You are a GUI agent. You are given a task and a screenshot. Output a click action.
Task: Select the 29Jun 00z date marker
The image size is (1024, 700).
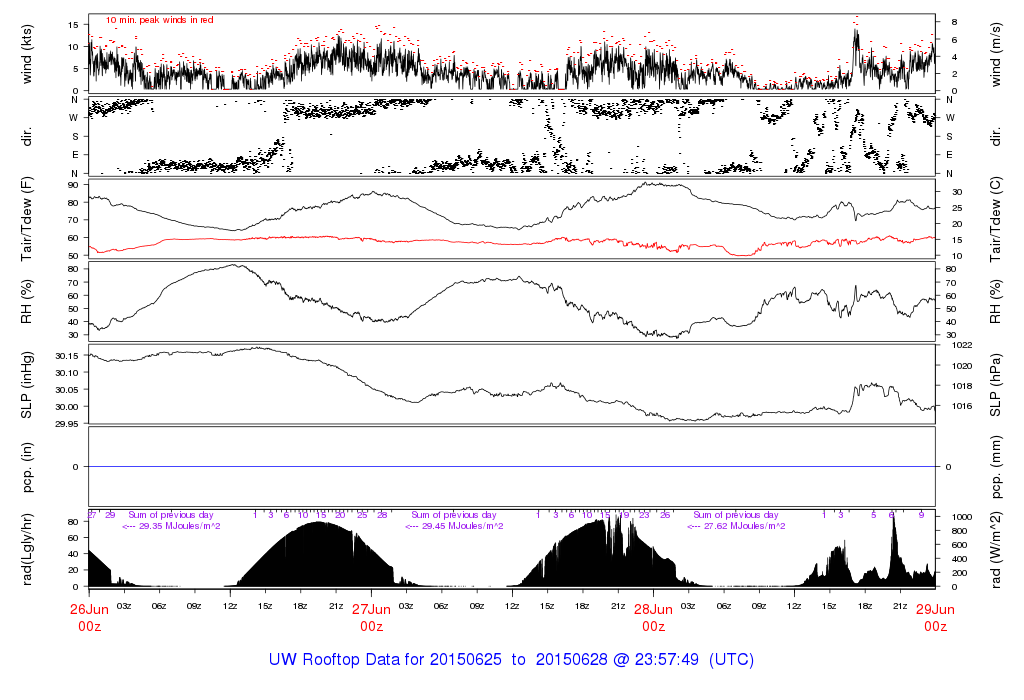pyautogui.click(x=935, y=617)
